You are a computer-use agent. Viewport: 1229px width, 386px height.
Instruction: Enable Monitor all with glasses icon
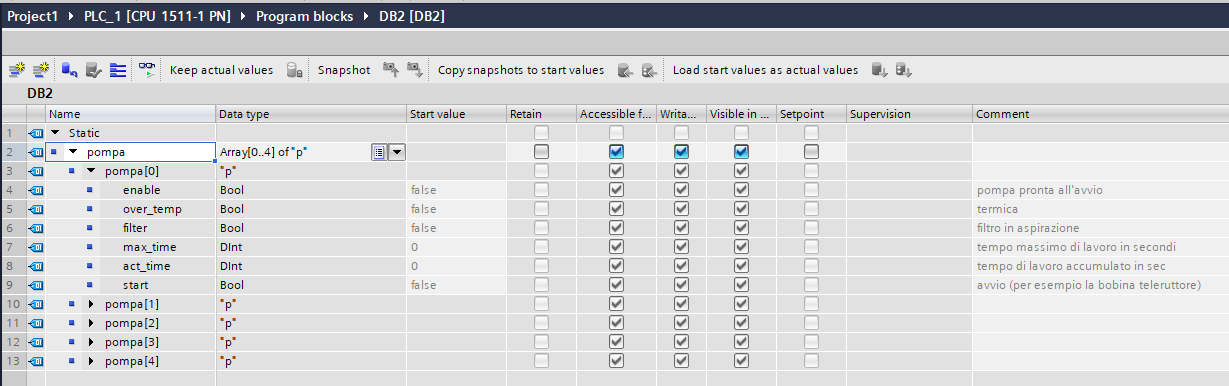click(148, 70)
